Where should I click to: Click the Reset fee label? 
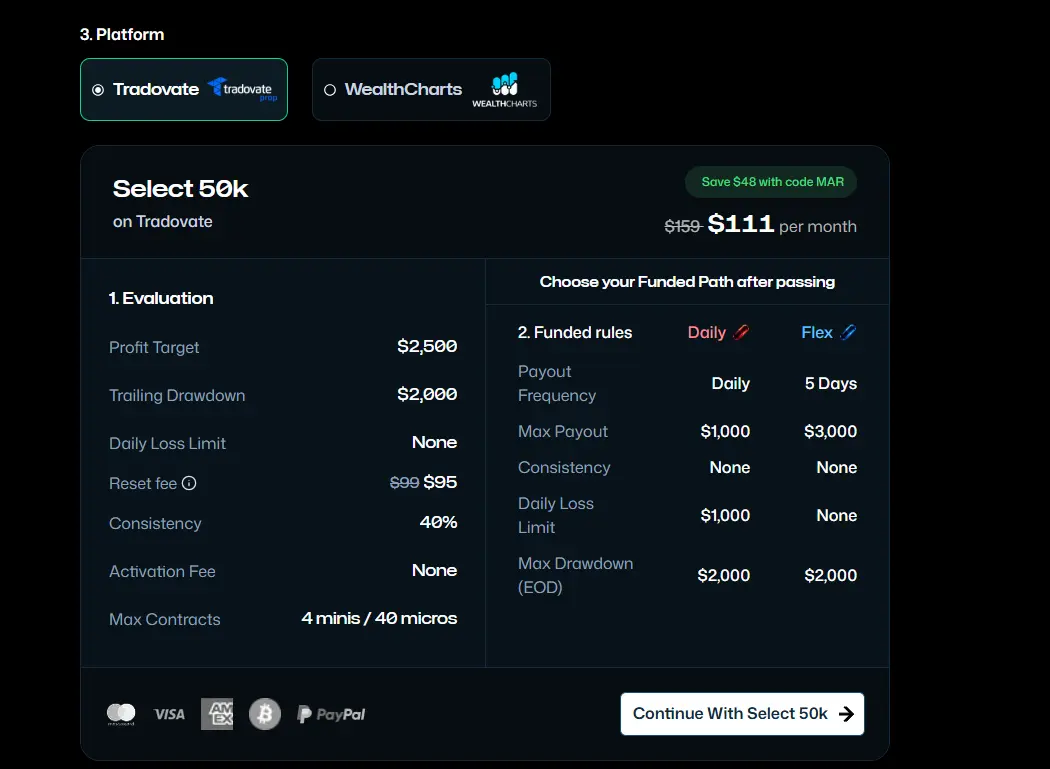[143, 483]
